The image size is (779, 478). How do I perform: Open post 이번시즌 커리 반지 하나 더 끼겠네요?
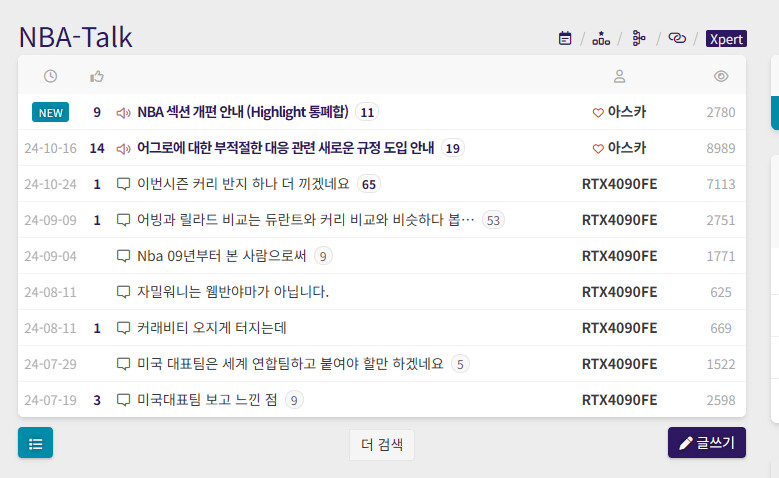[243, 184]
